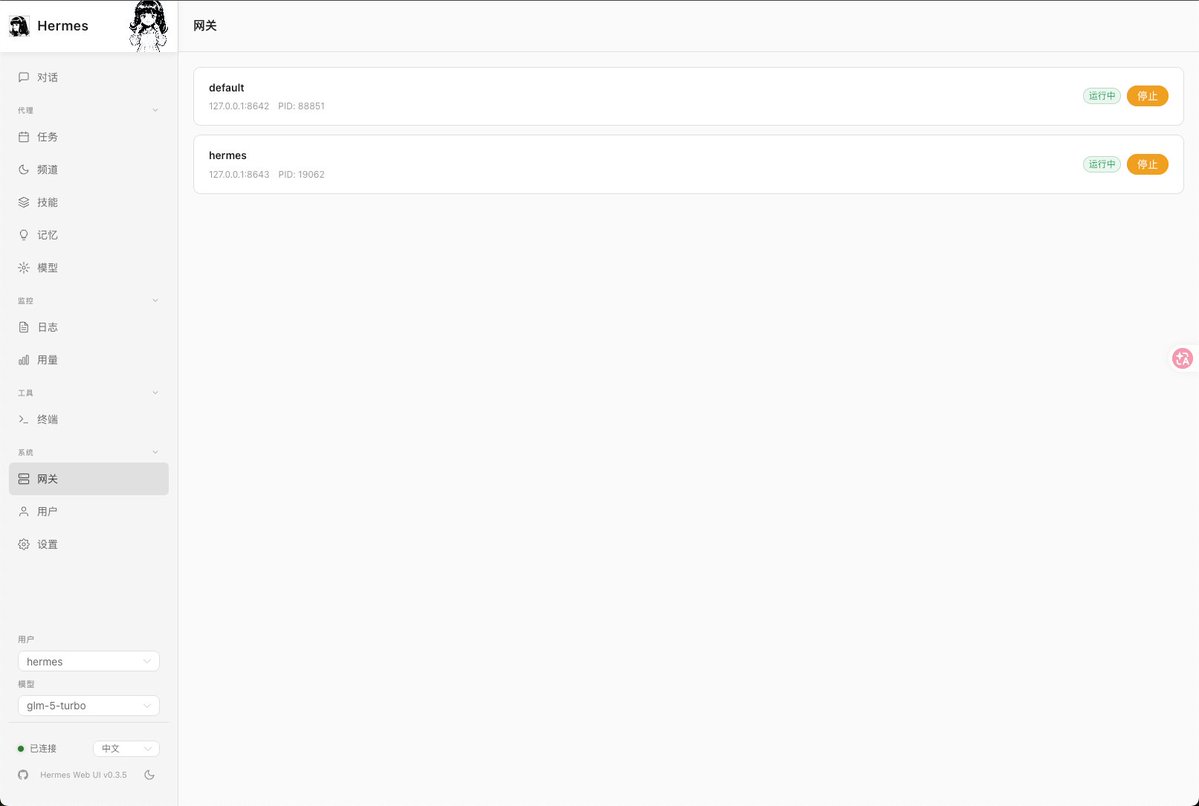Click the Hermes title text
1199x806 pixels.
[x=63, y=26]
